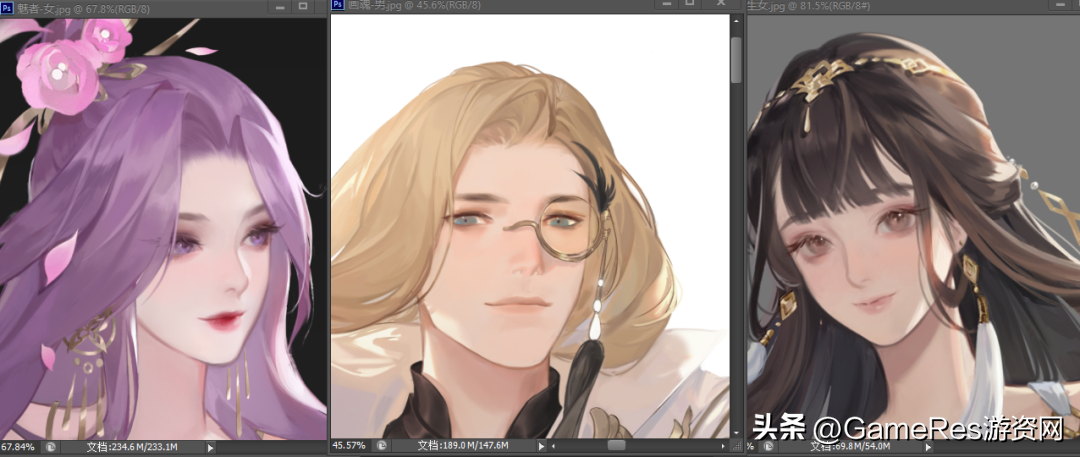Click the Photoshop icon of 魅者-女.jpg window
The height and width of the screenshot is (457, 1080).
tap(7, 8)
